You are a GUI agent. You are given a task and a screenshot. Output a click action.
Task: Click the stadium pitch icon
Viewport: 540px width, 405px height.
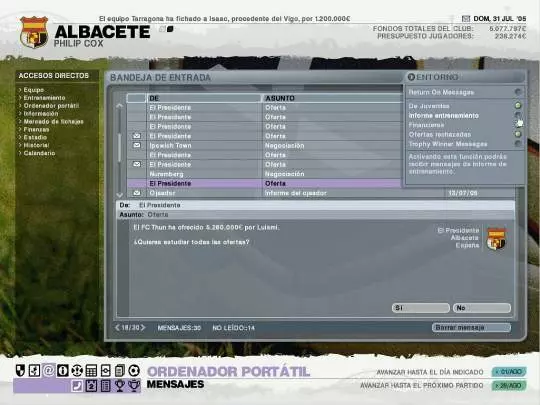pyautogui.click(x=105, y=371)
